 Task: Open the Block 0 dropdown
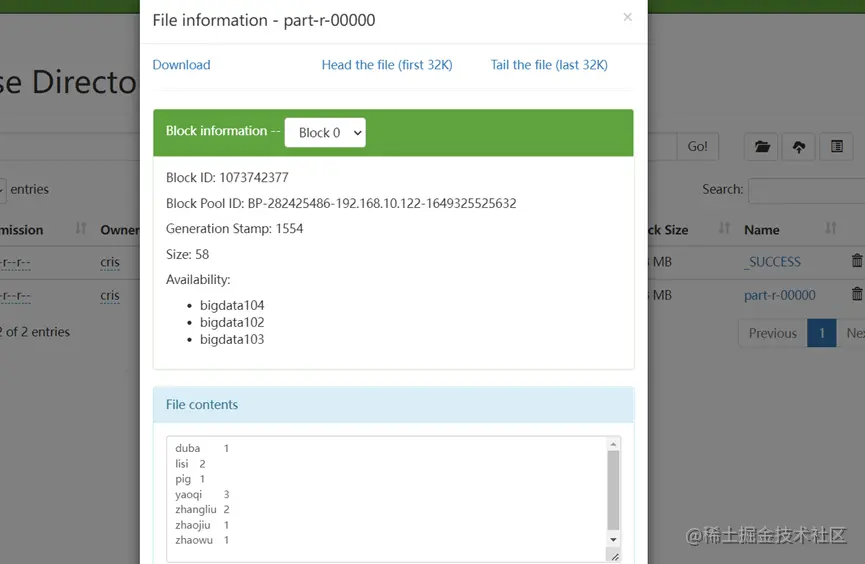[x=325, y=132]
